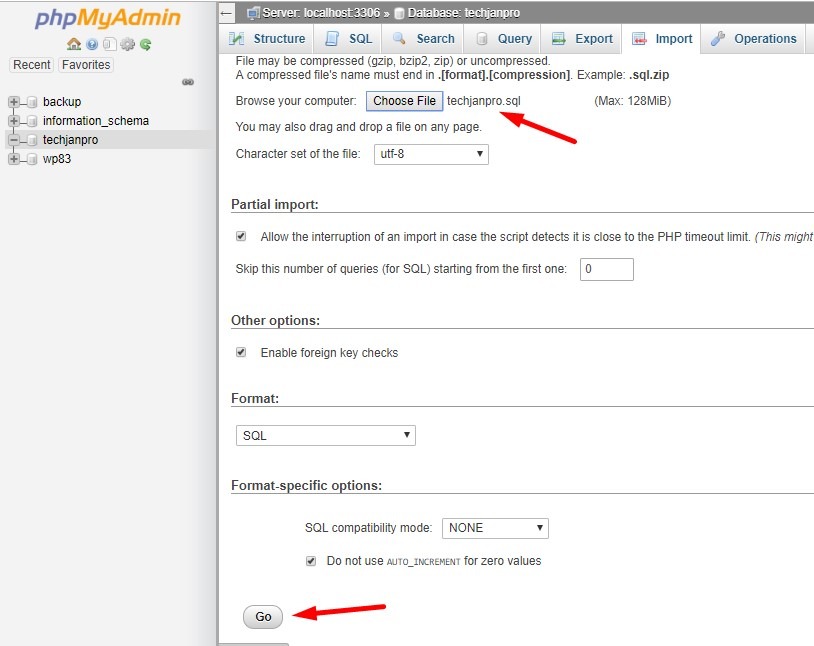The width and height of the screenshot is (814, 646).
Task: Refresh the navigation panel with green arrow icon
Action: [145, 45]
